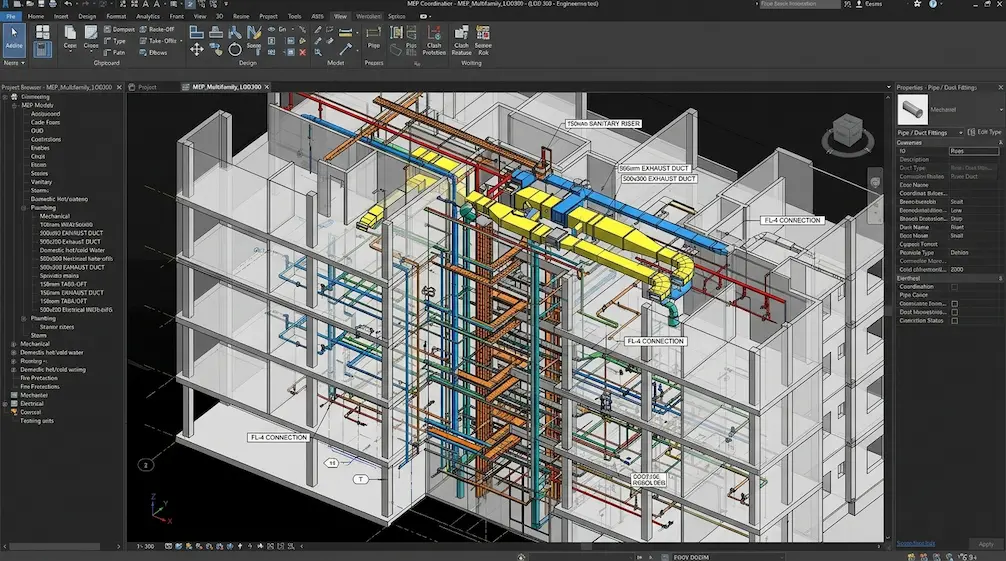
Task: Click the calculator-style panel icon under the grid icon
Action: [42, 49]
